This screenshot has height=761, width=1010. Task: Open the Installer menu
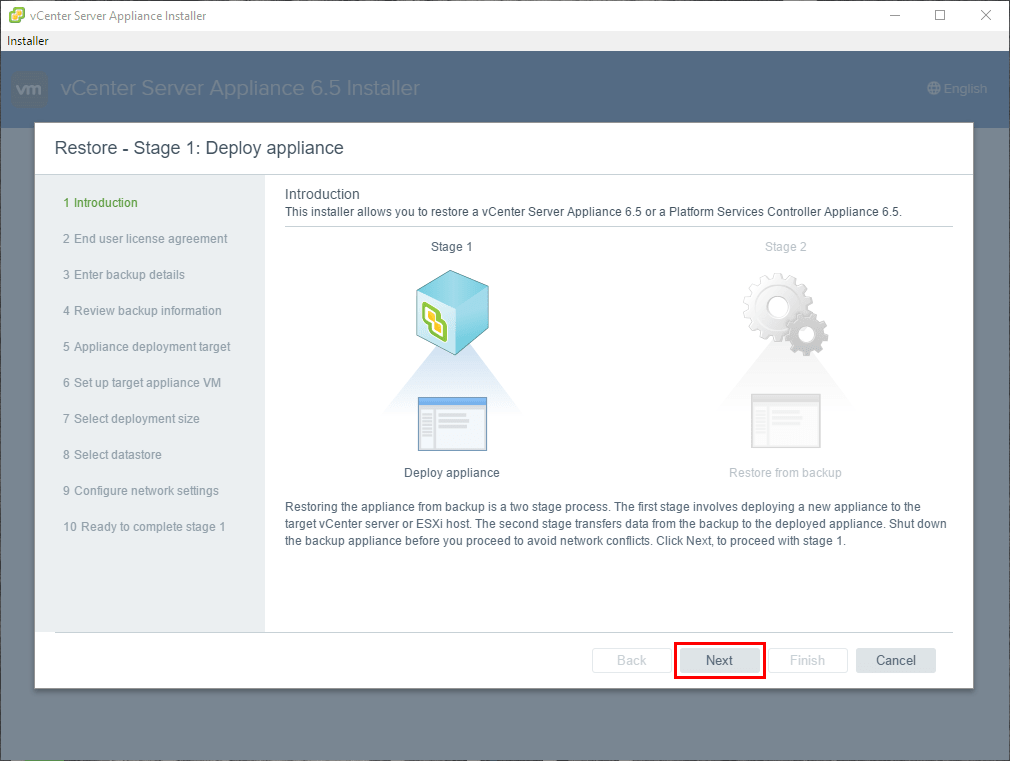click(x=28, y=41)
